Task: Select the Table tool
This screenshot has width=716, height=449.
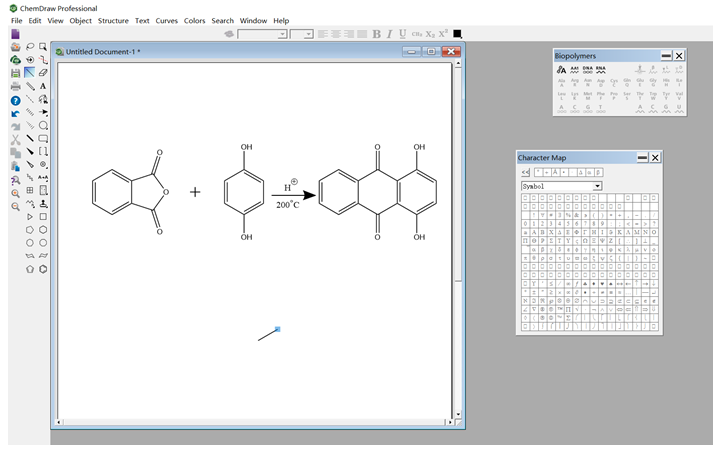Action: pyautogui.click(x=30, y=190)
